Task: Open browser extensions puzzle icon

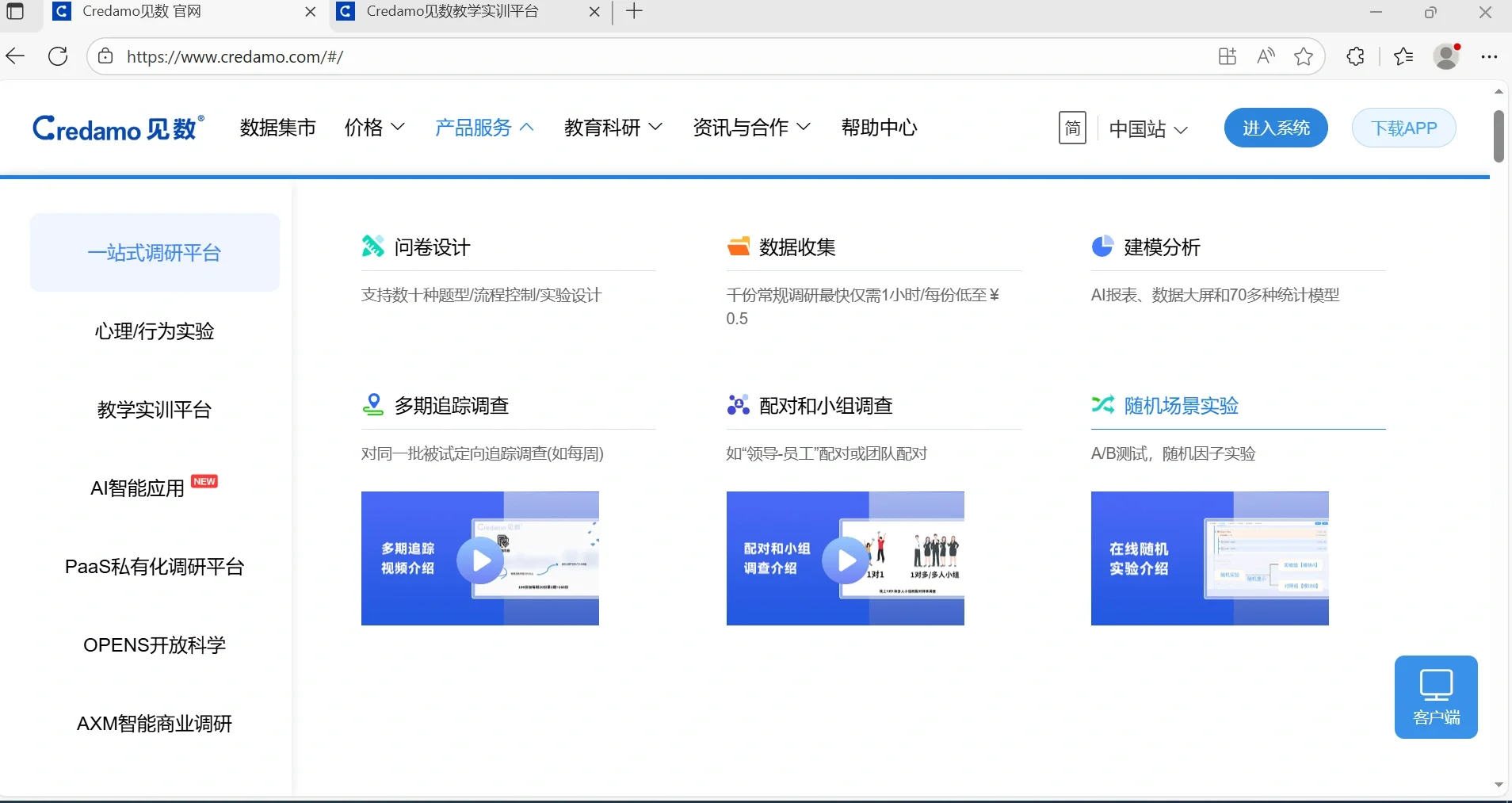Action: pos(1356,56)
